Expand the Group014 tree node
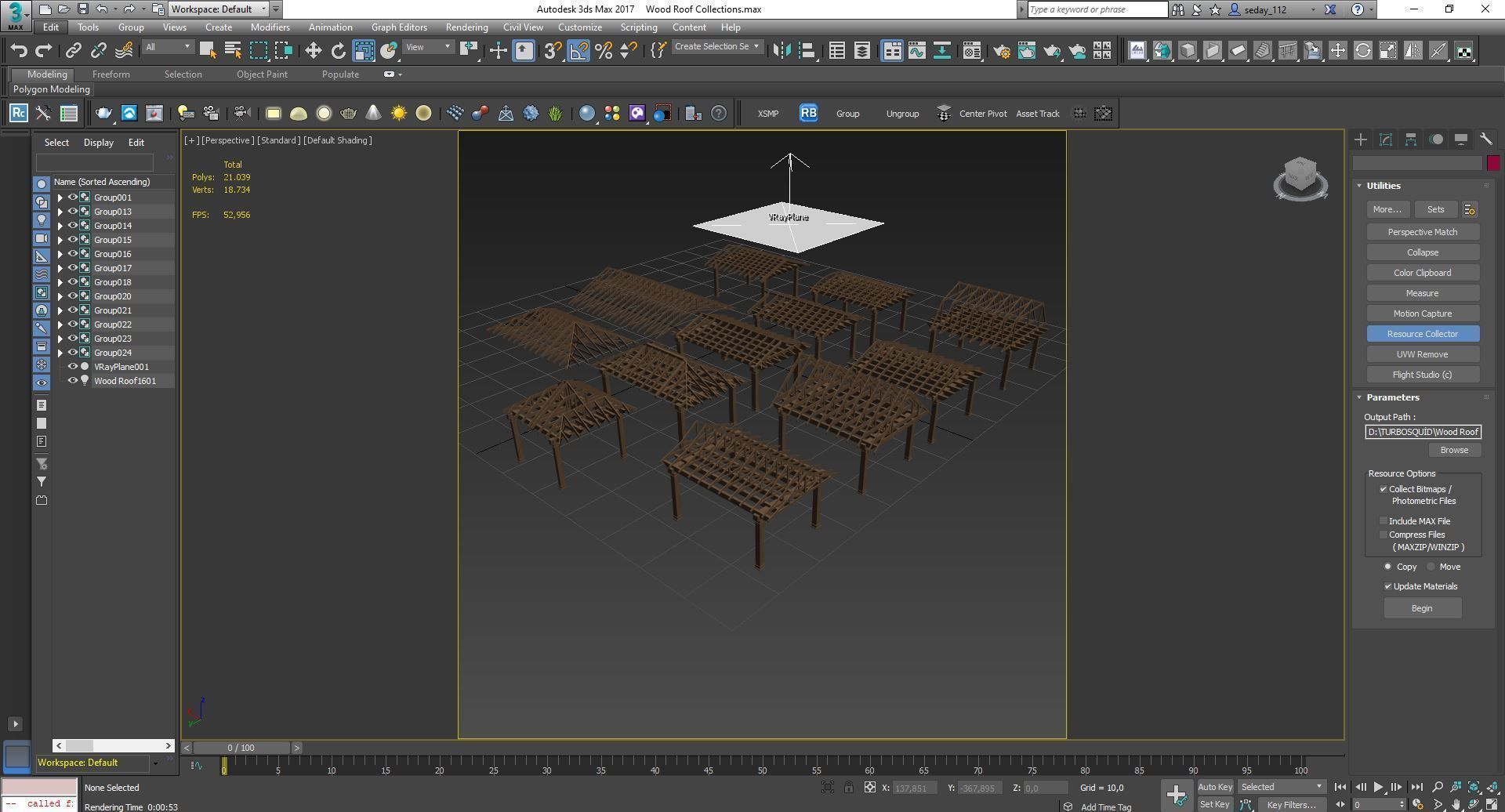Screen dimensions: 1505x812 [x=60, y=226]
